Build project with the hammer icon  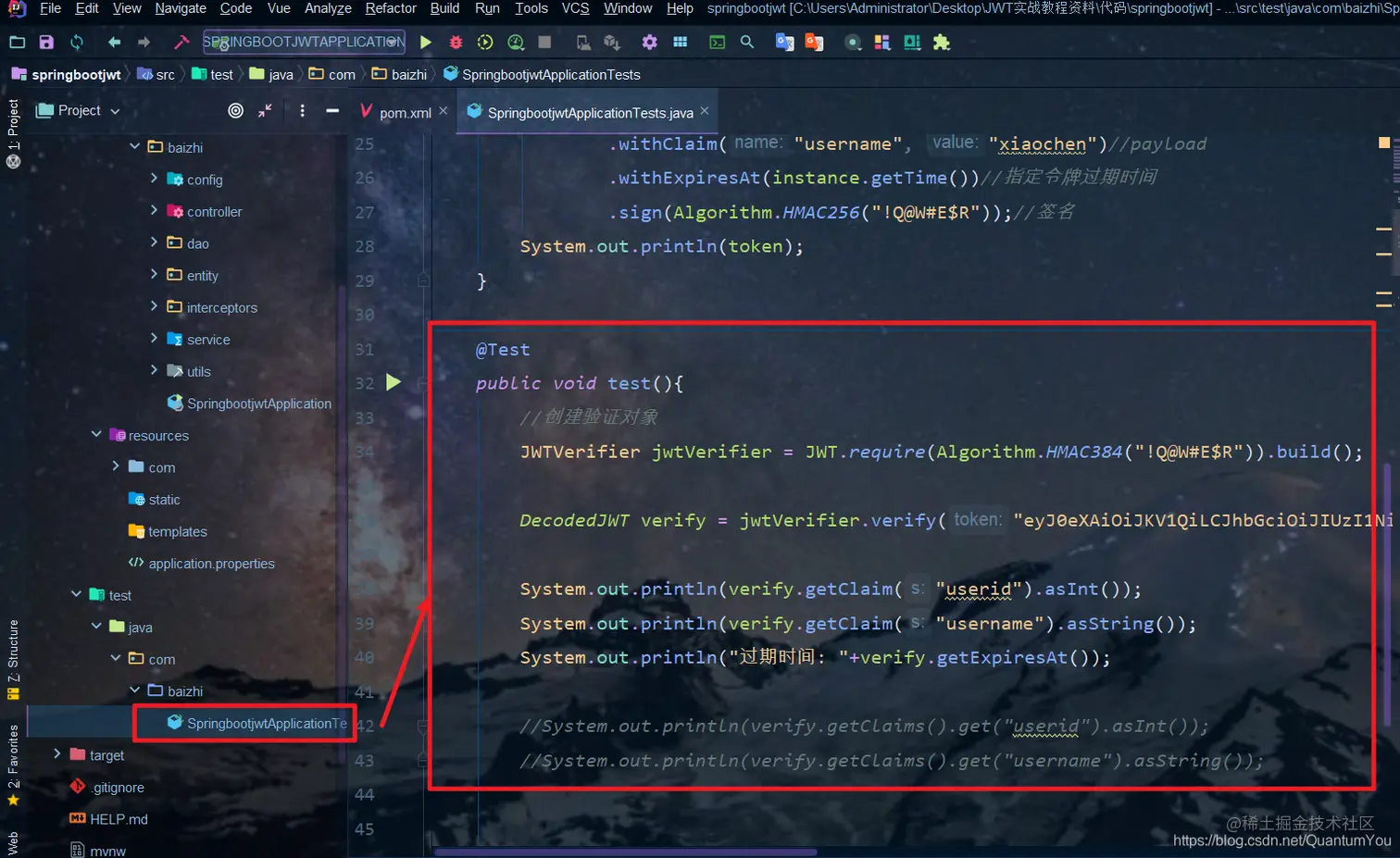(181, 43)
